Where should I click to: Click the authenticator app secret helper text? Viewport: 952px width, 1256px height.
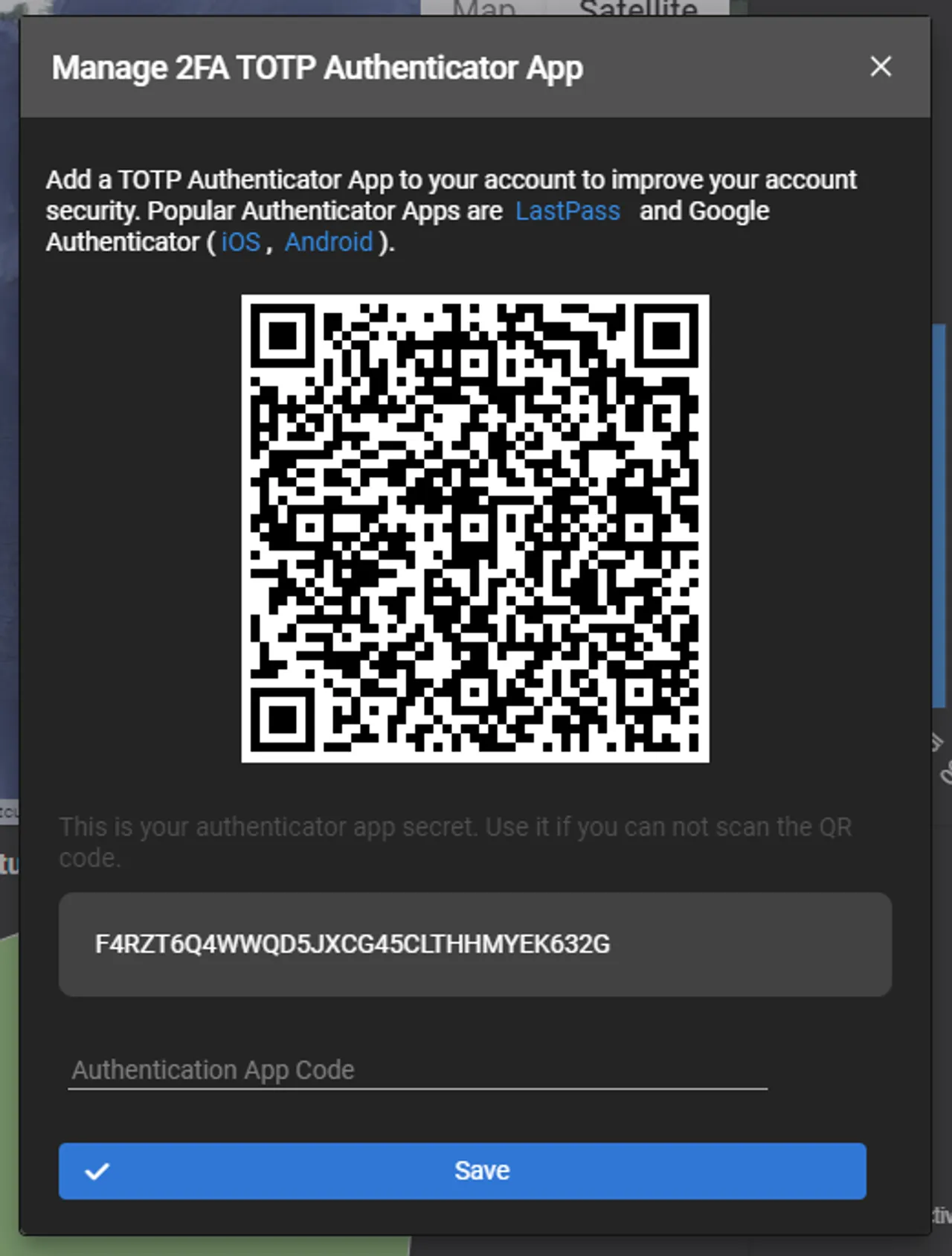pyautogui.click(x=455, y=842)
